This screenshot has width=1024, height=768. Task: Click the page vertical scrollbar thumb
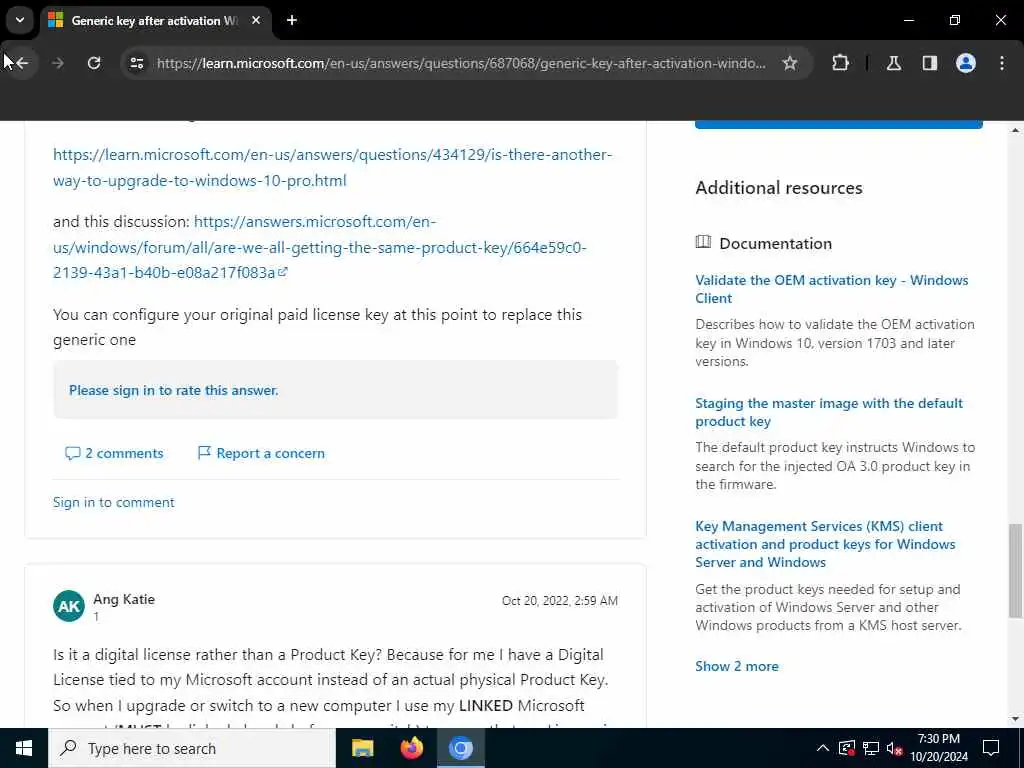(x=1015, y=570)
